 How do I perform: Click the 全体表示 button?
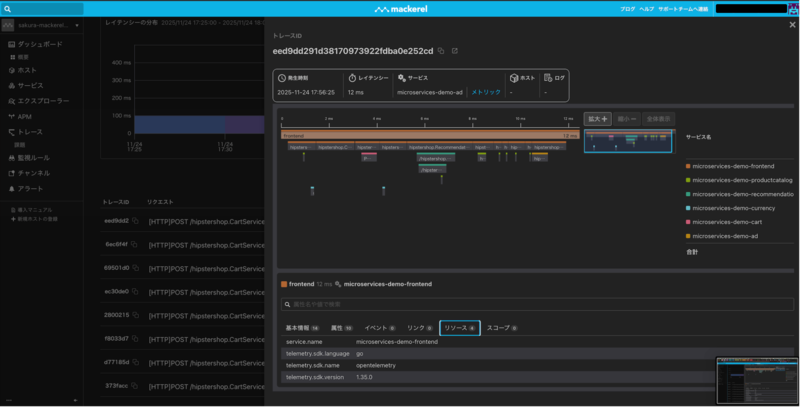point(659,119)
